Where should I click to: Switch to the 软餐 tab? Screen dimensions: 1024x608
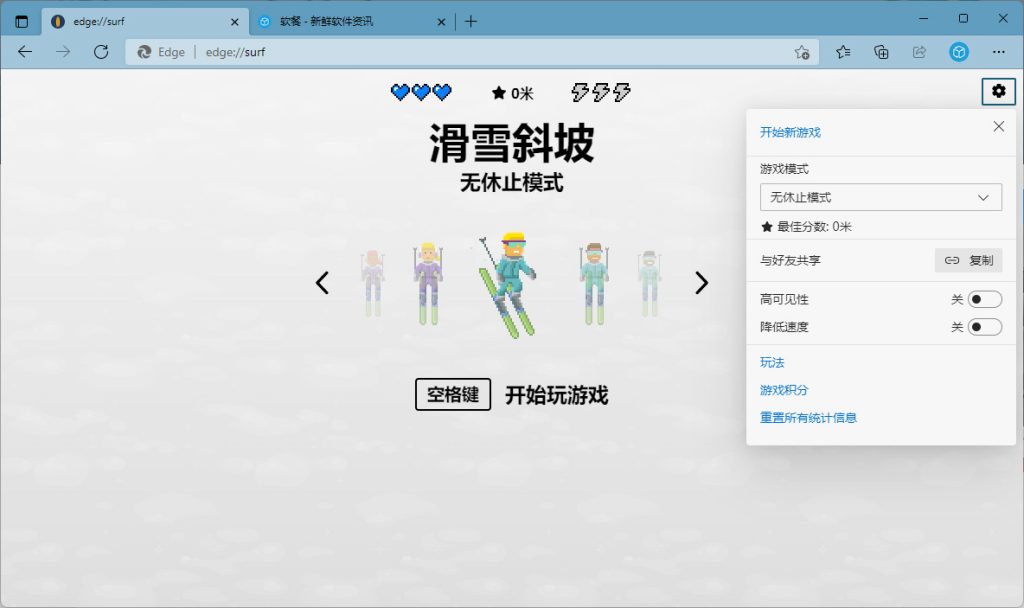pyautogui.click(x=340, y=21)
